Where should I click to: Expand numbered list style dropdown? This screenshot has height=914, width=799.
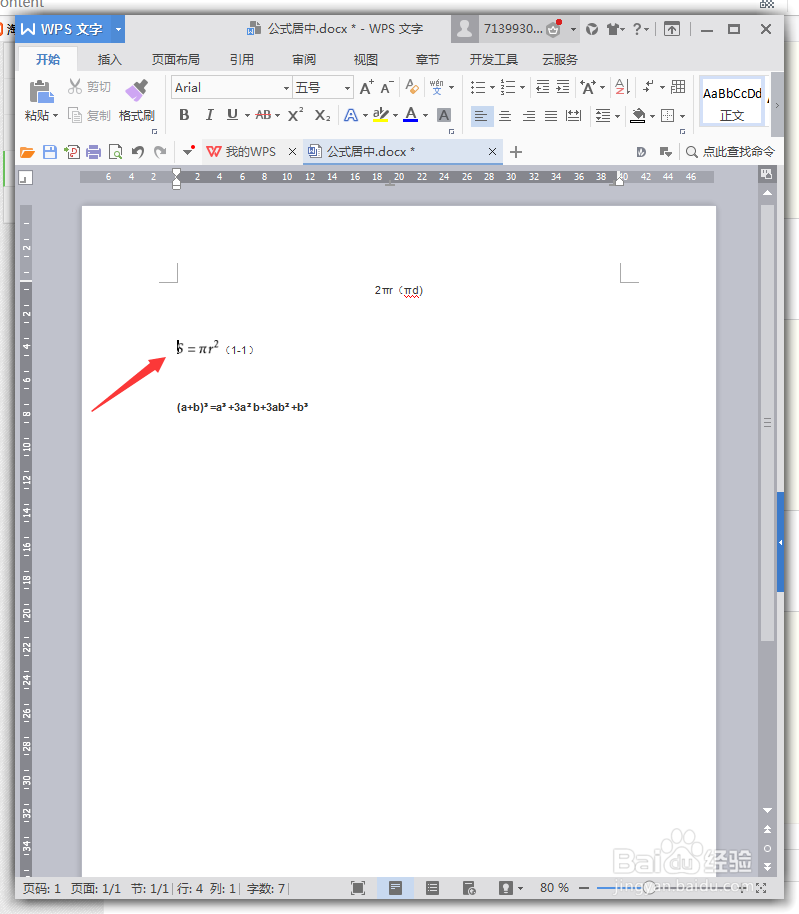click(x=522, y=87)
